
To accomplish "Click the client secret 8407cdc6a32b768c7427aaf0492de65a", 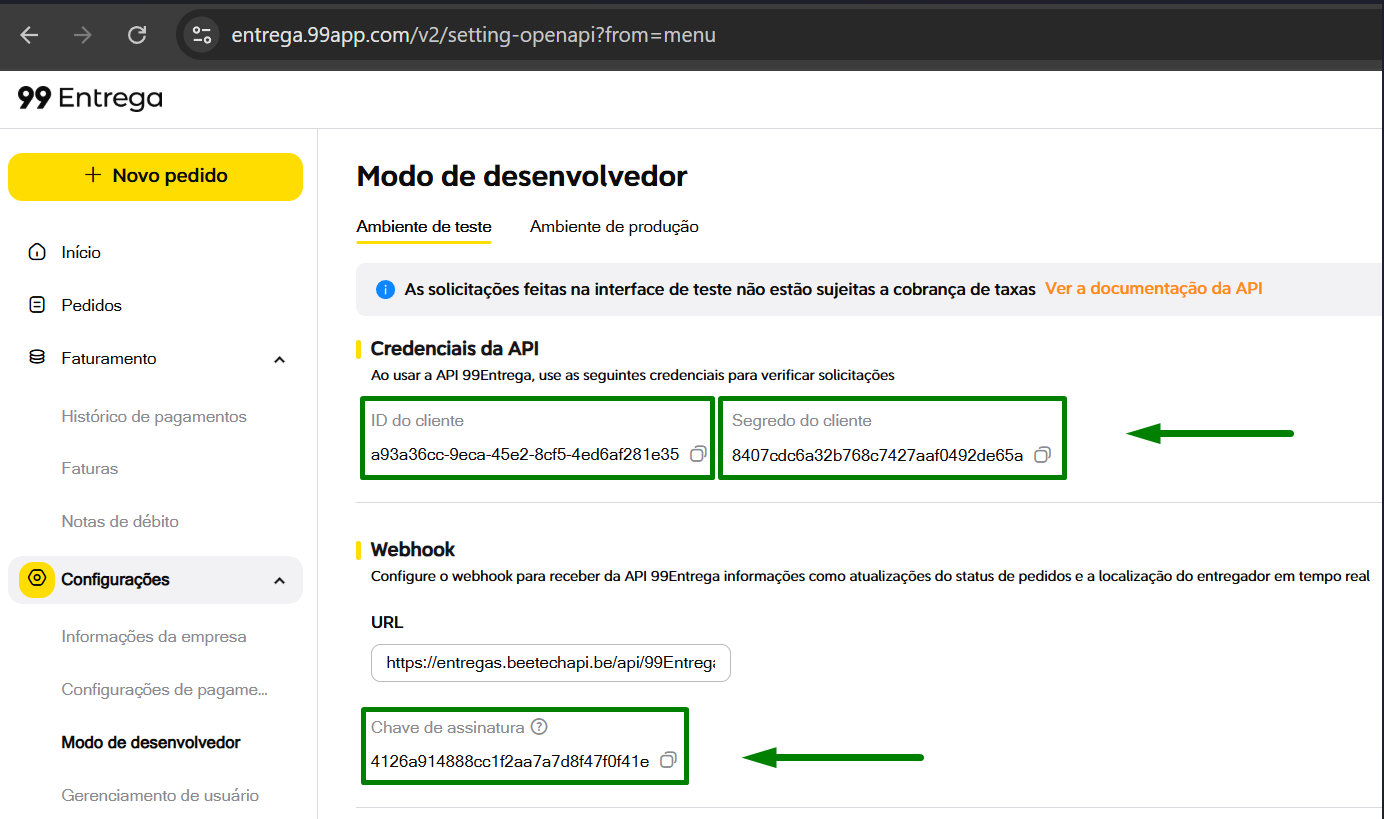I will [x=878, y=455].
